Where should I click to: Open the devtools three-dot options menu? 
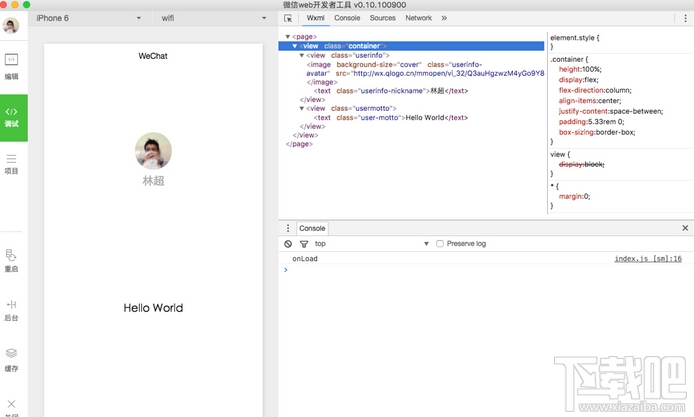684,18
